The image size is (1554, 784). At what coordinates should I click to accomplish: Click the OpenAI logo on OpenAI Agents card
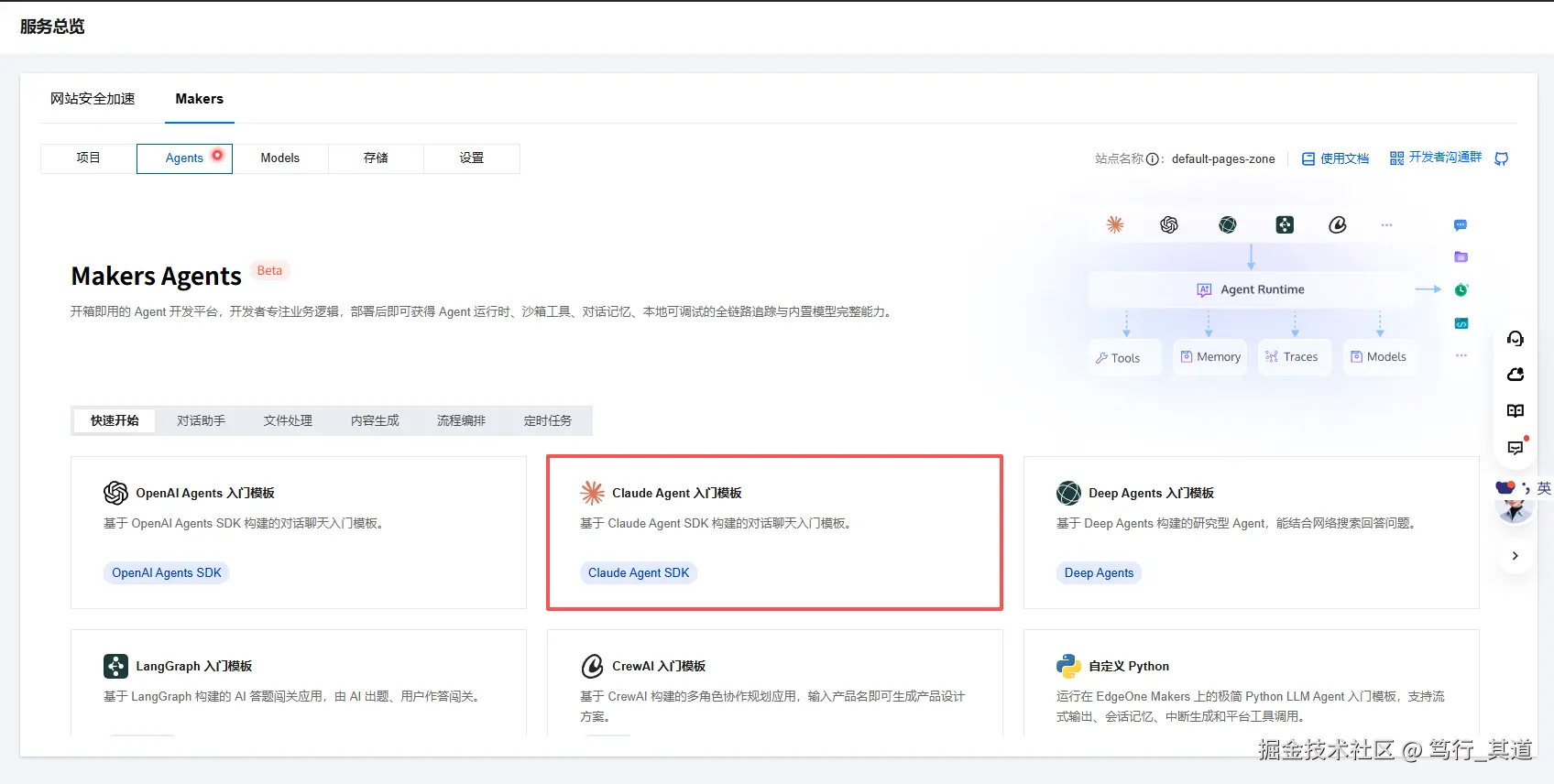tap(115, 493)
